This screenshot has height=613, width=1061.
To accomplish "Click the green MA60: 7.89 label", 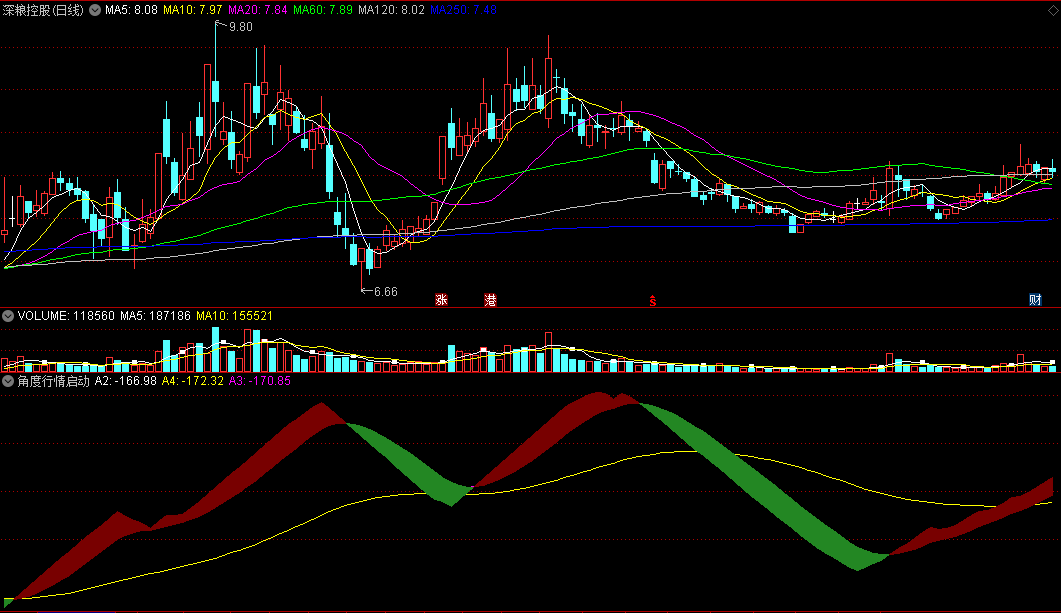I will pyautogui.click(x=323, y=10).
